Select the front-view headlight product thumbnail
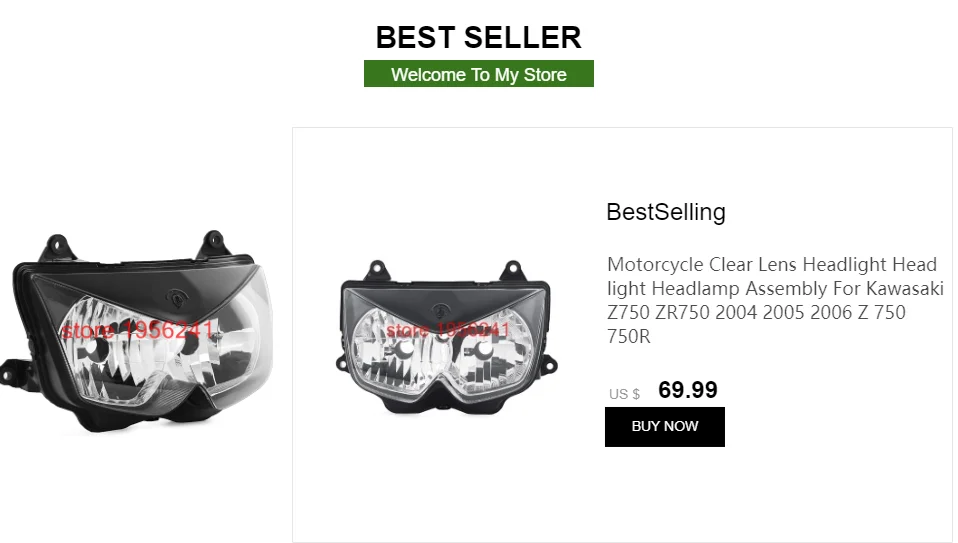This screenshot has height=543, width=958. pyautogui.click(x=446, y=337)
